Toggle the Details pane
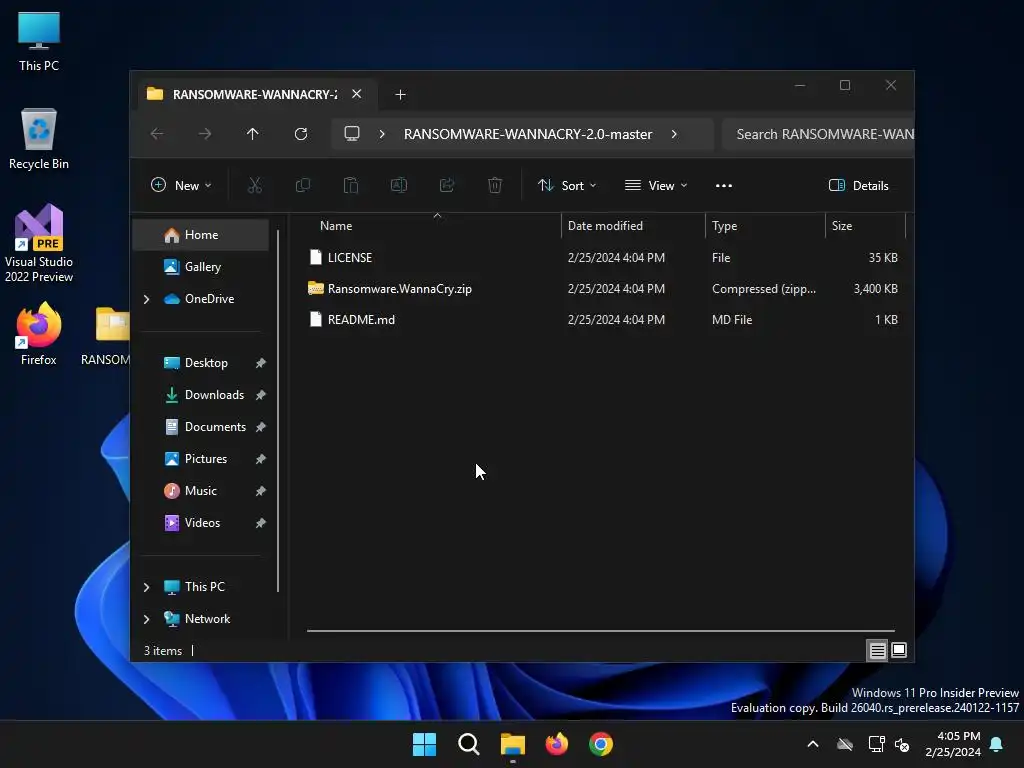This screenshot has width=1024, height=768. tap(858, 185)
